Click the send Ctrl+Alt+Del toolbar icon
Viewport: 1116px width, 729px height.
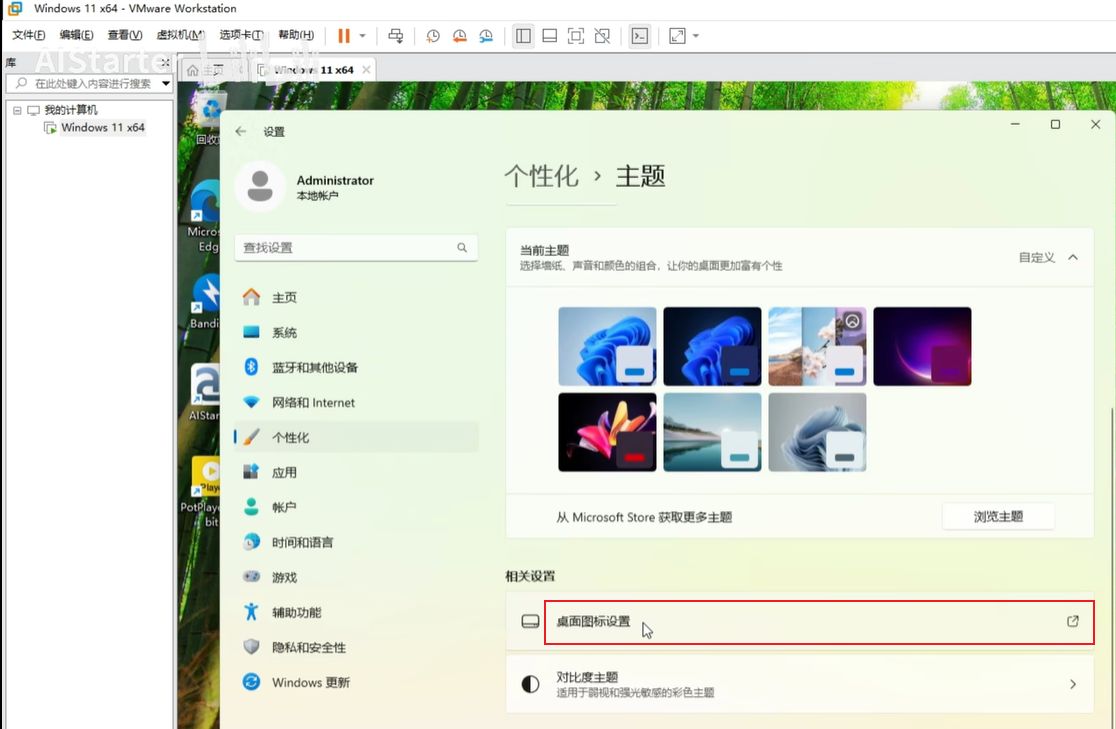[x=396, y=36]
